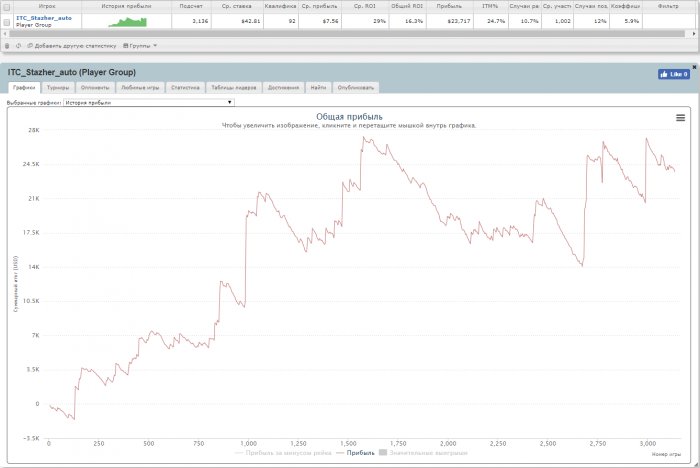Toggle Прибыль за минусом рейка legend
This screenshot has width=700, height=468.
pos(283,453)
